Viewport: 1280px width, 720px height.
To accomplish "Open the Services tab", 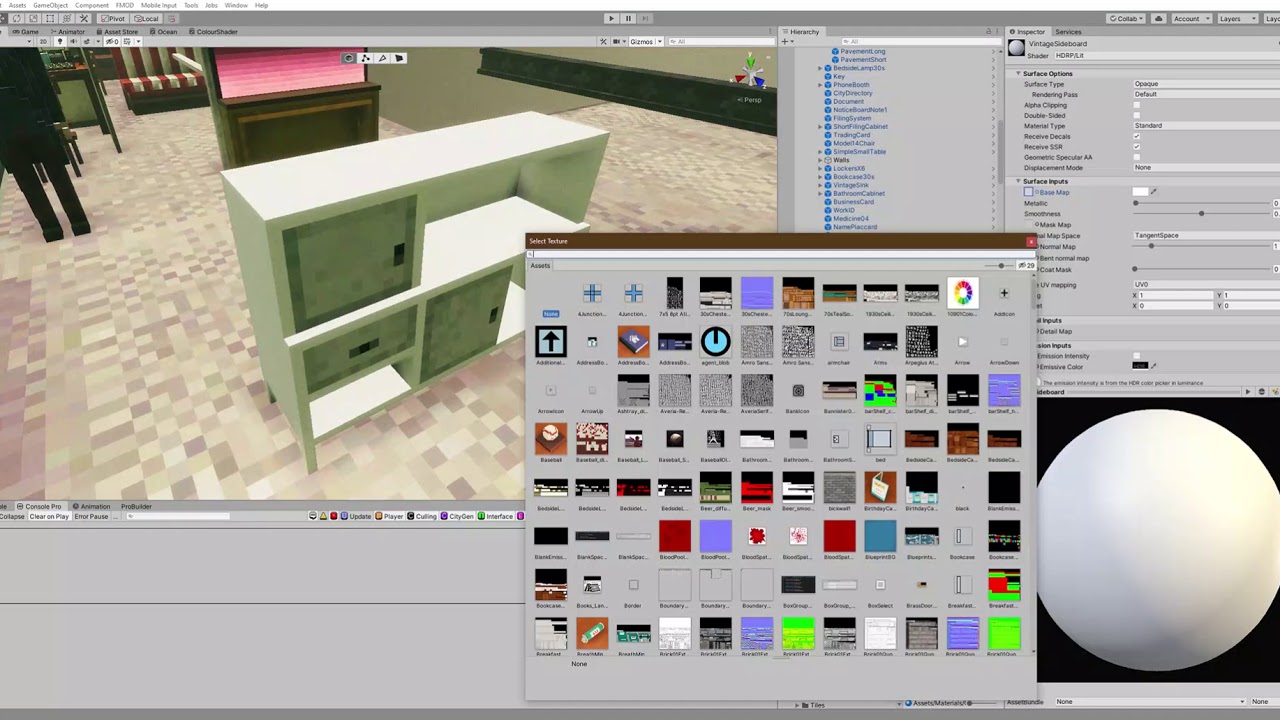I will pyautogui.click(x=1068, y=32).
